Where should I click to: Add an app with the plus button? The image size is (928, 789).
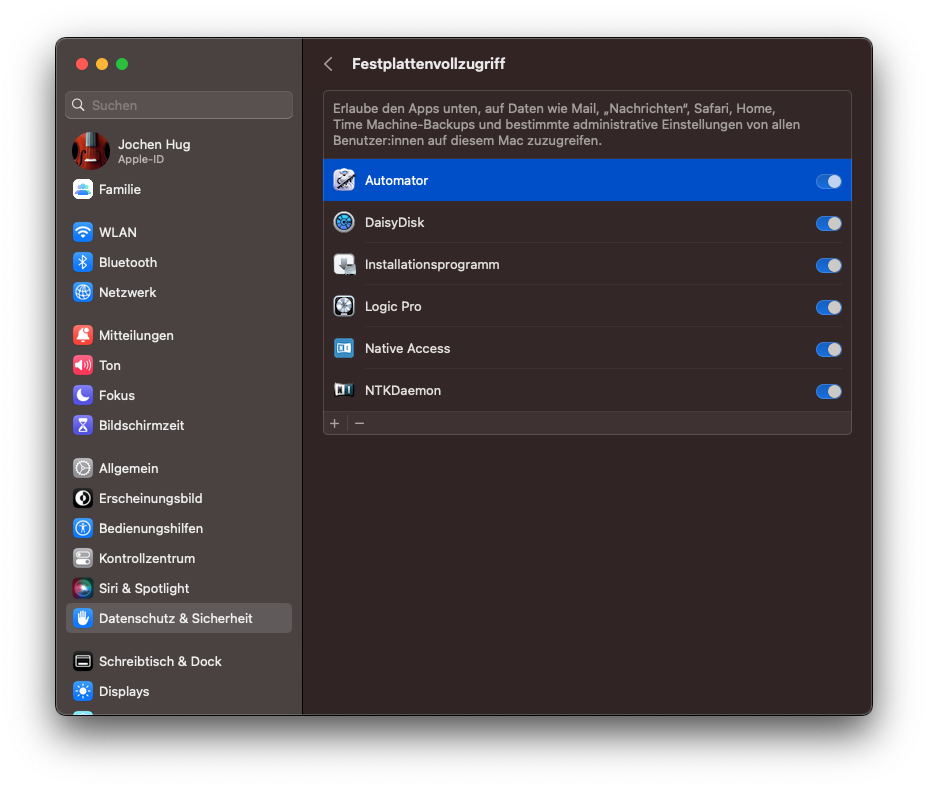coord(335,423)
